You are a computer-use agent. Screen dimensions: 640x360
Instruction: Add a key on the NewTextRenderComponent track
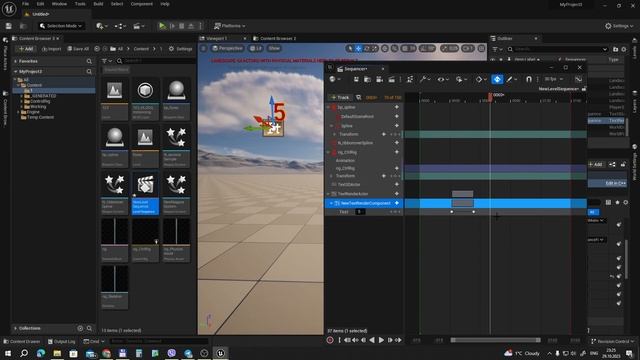coord(396,203)
